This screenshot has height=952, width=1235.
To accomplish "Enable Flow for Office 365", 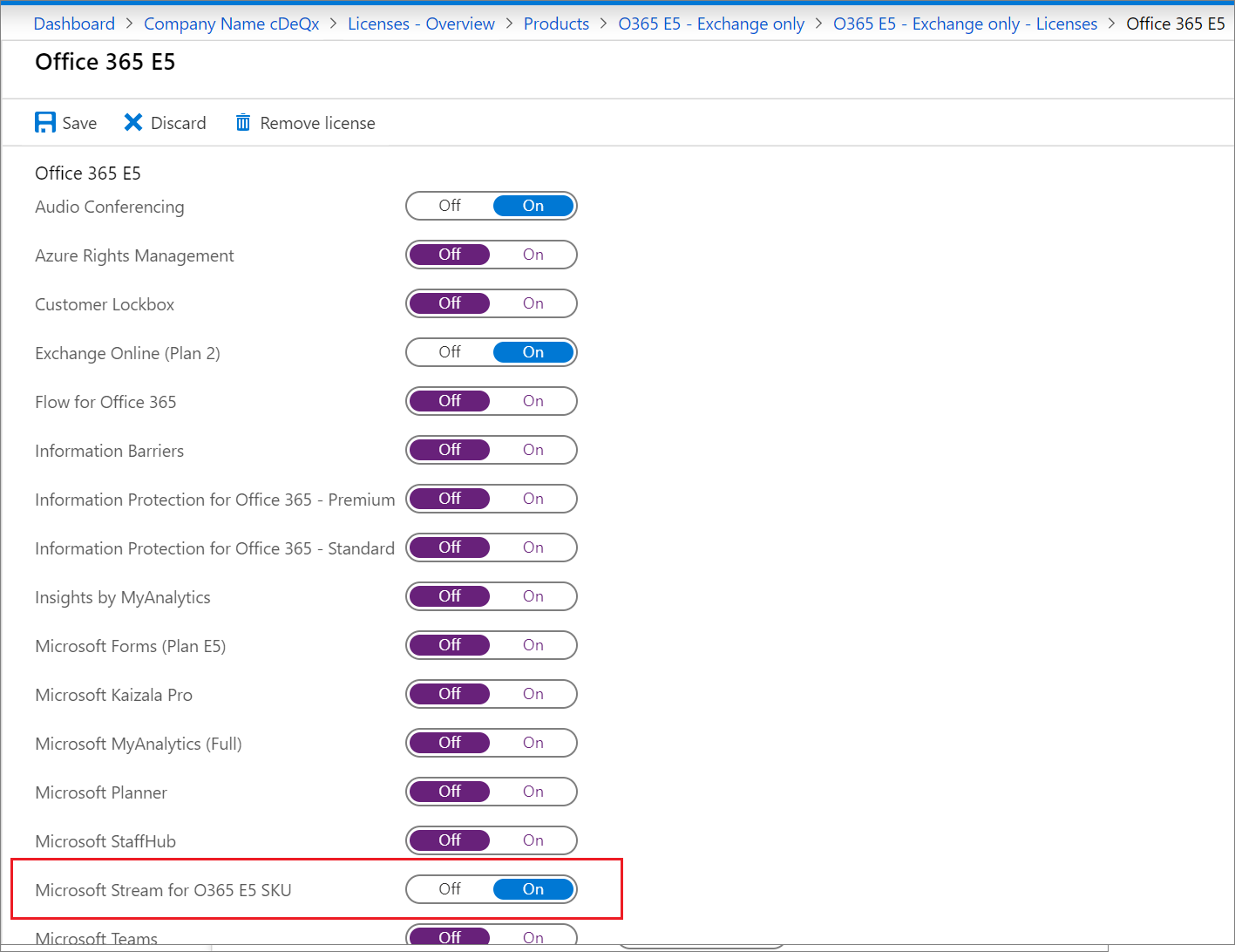I will (533, 401).
